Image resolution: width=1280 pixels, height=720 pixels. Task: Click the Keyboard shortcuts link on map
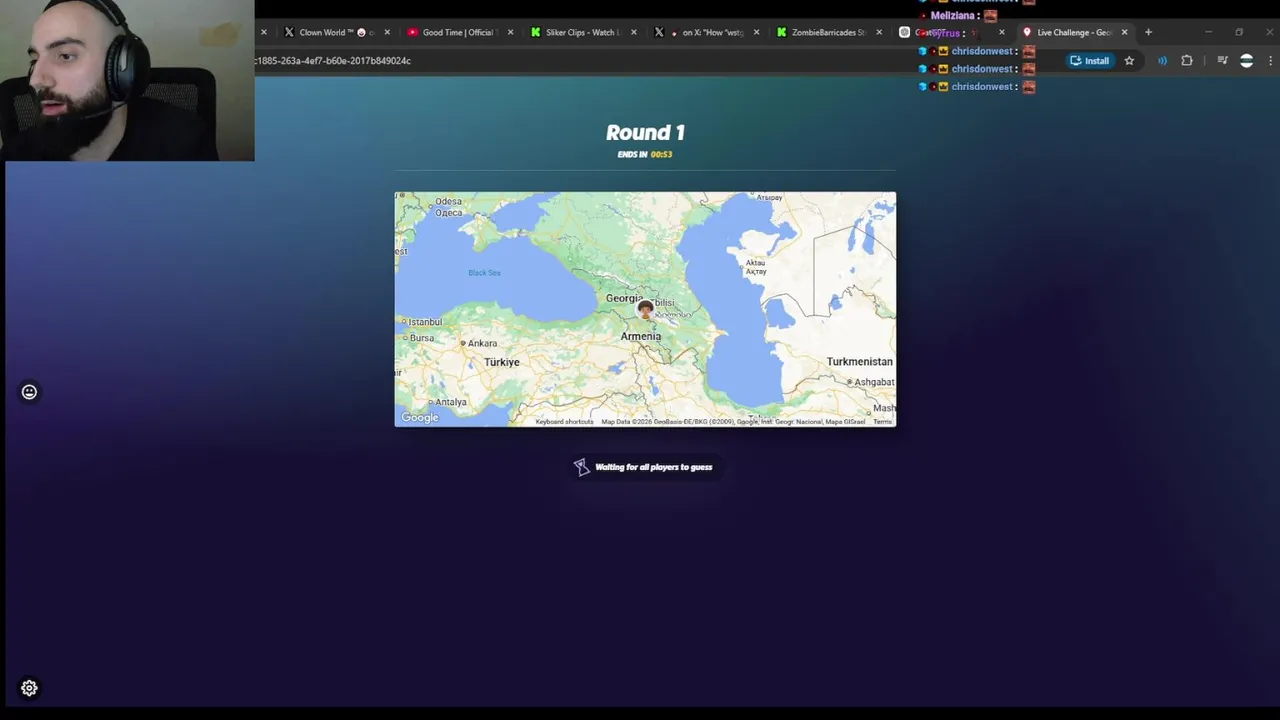[564, 422]
